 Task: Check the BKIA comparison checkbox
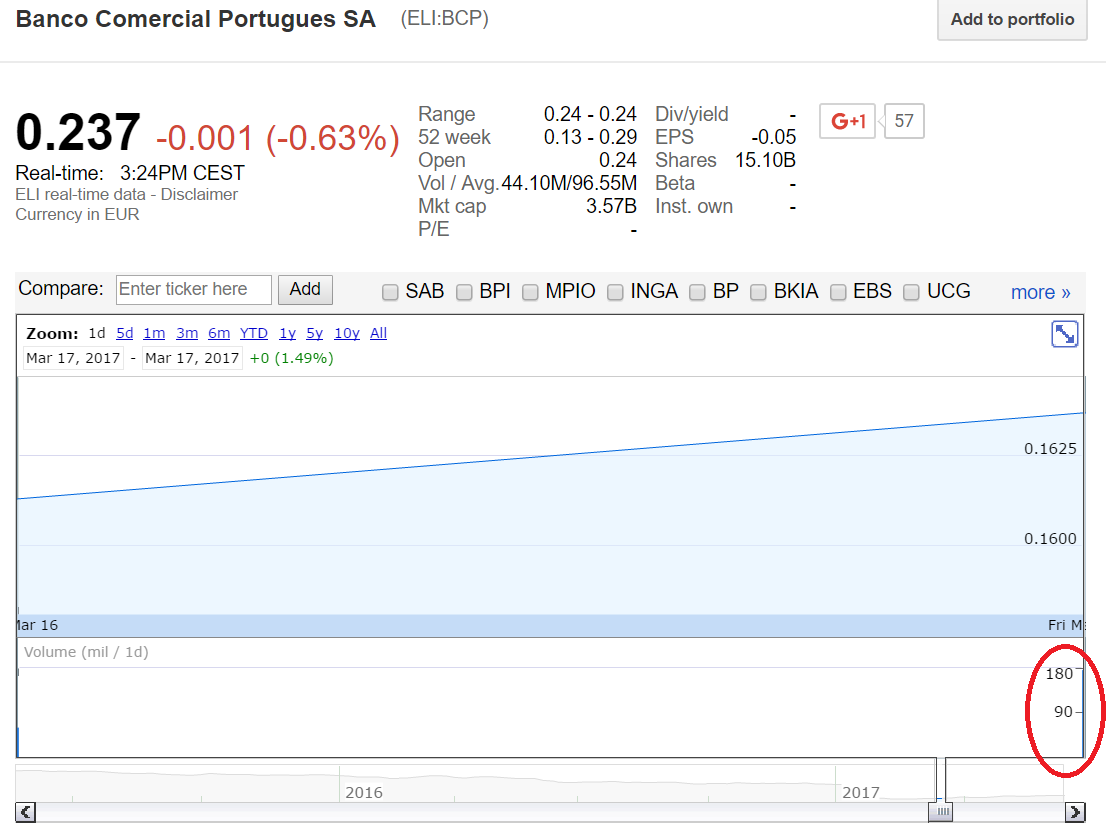coord(758,292)
